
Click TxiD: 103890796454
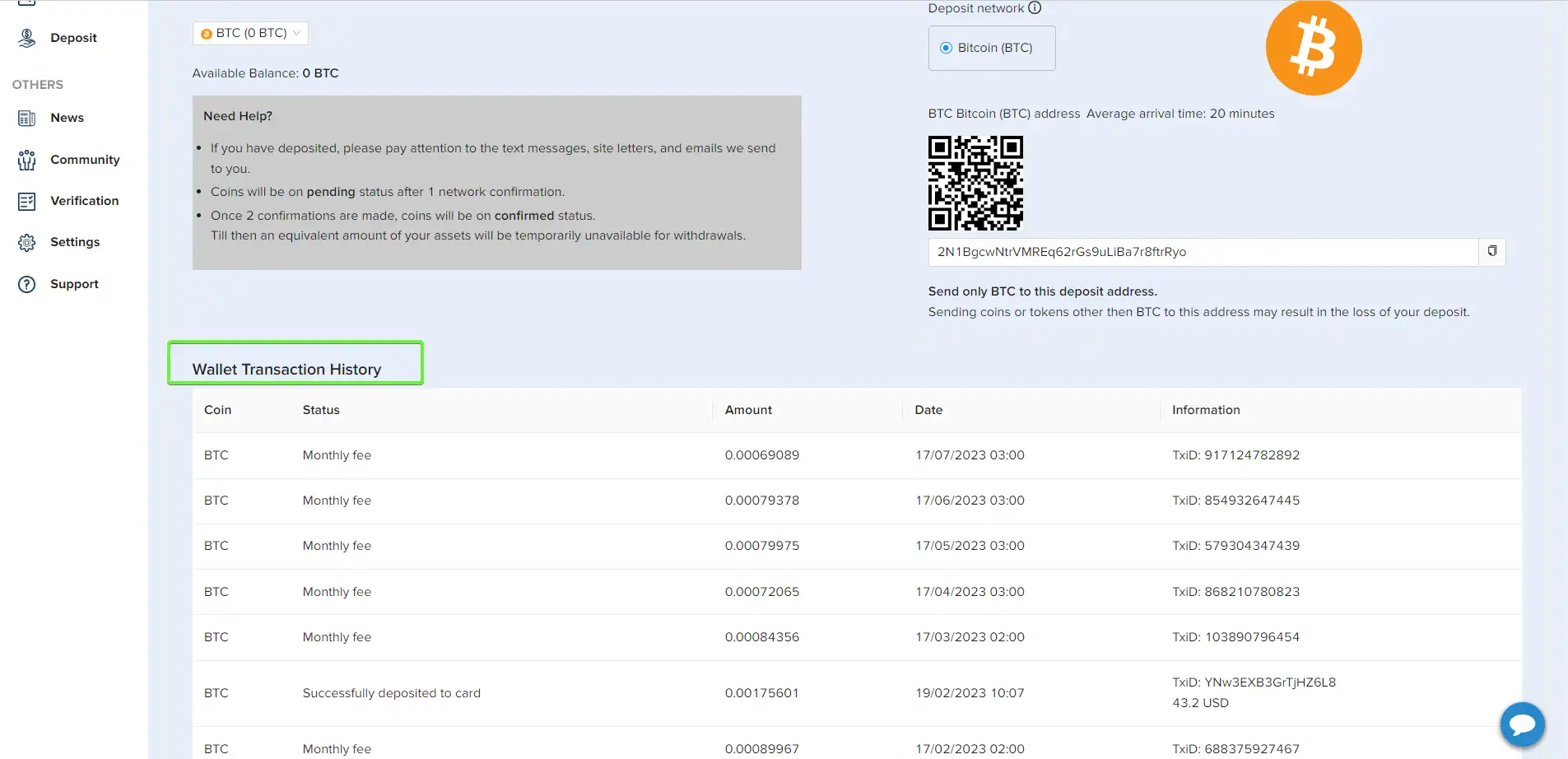pos(1236,637)
